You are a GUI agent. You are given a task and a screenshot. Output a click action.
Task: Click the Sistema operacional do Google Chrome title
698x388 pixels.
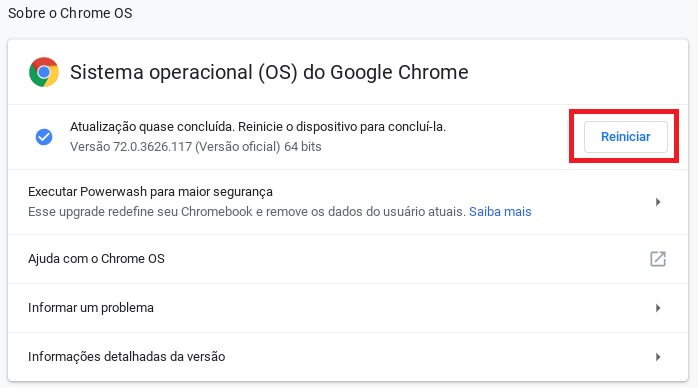[269, 72]
